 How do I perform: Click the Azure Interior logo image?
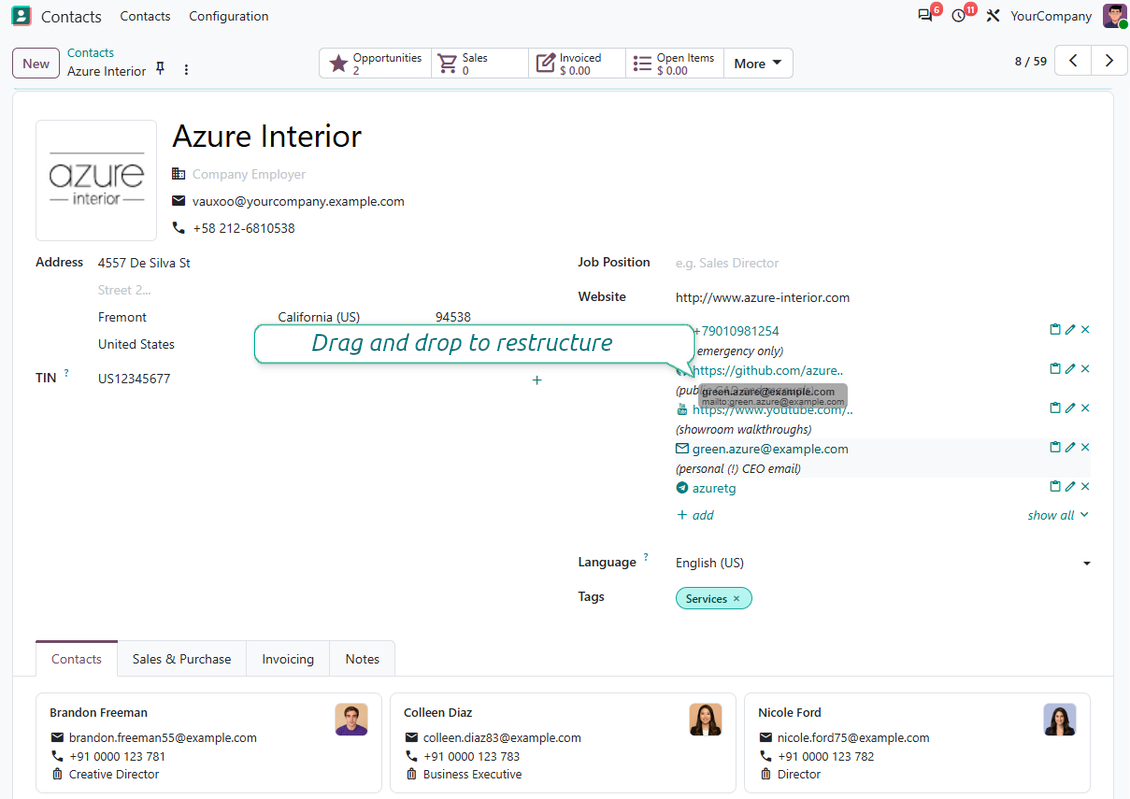[97, 180]
